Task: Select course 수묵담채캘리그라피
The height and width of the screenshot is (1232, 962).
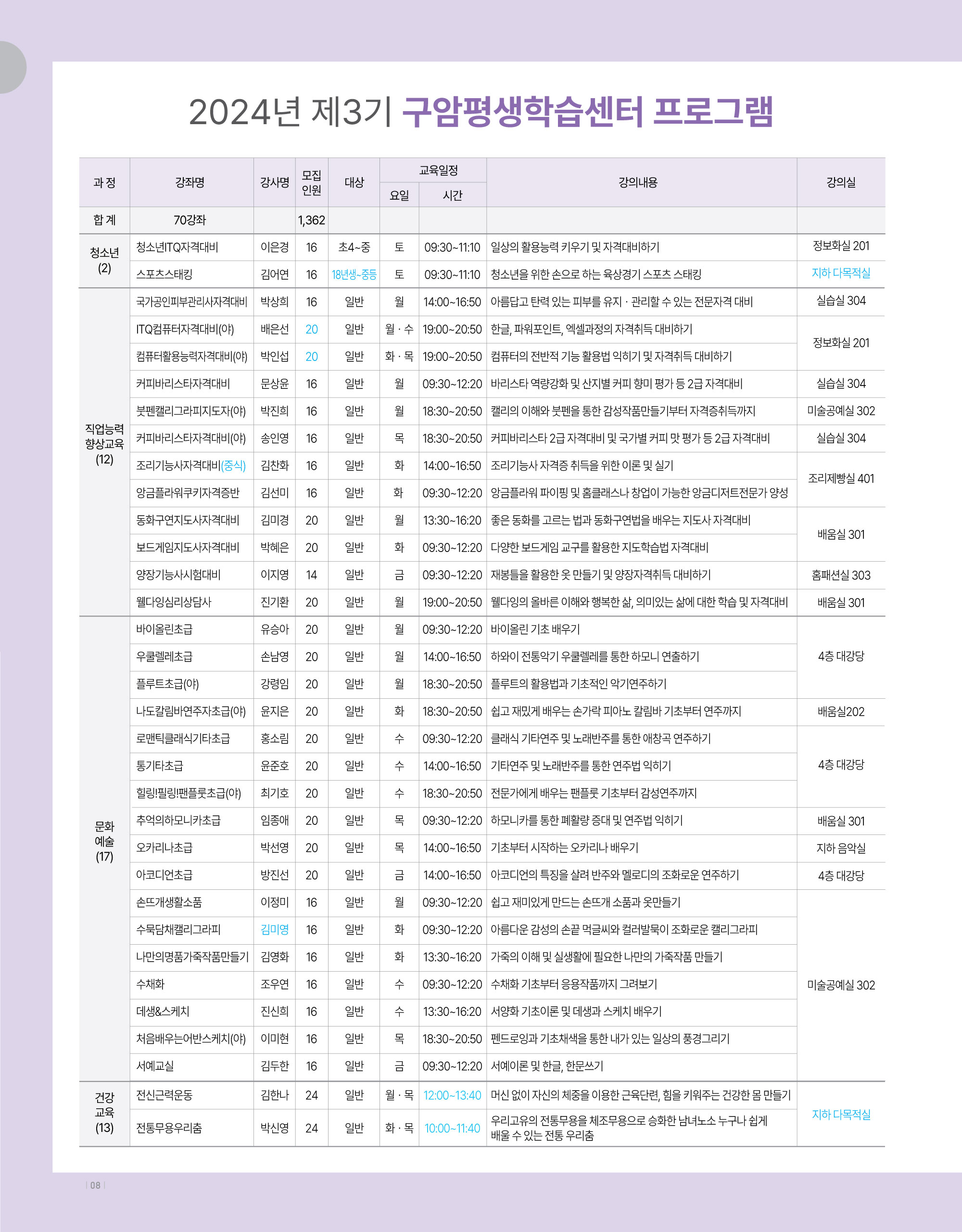Action: click(x=178, y=930)
